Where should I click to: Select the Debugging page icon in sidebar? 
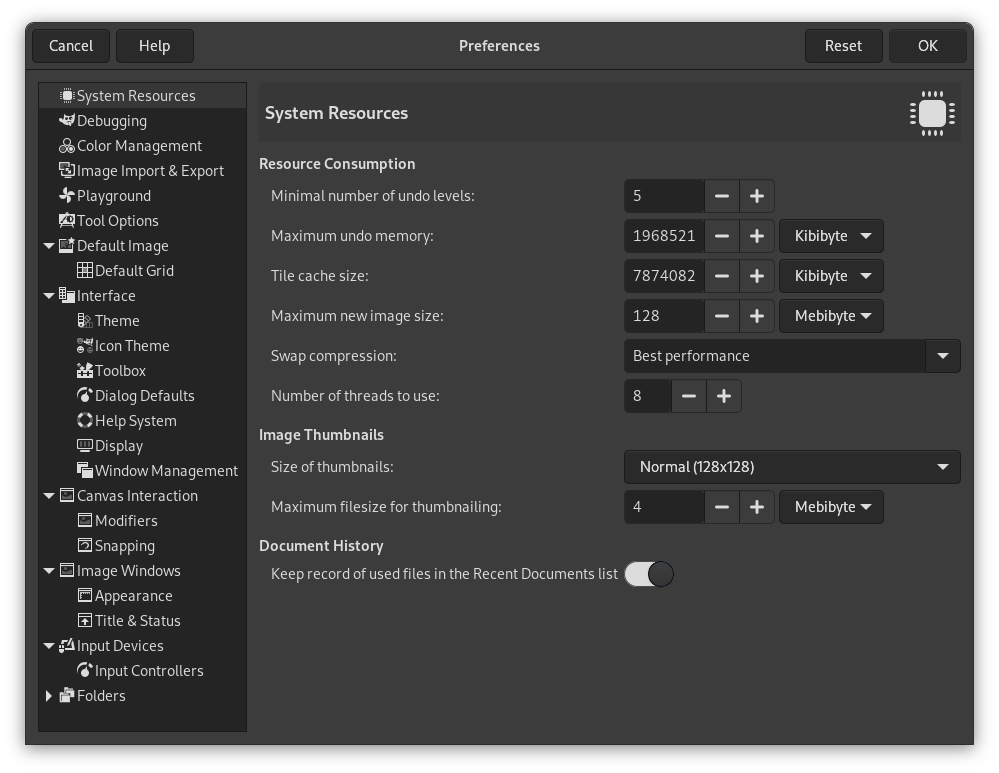pyautogui.click(x=67, y=120)
